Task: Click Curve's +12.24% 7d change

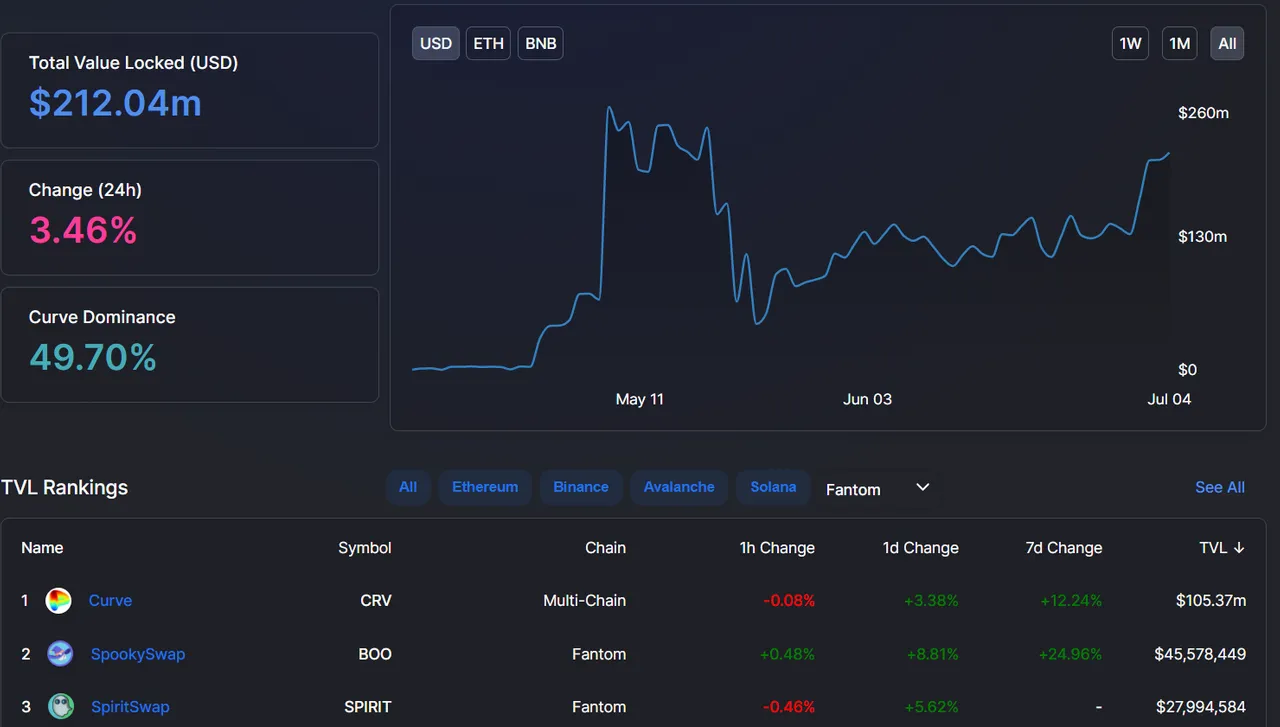Action: click(1070, 601)
